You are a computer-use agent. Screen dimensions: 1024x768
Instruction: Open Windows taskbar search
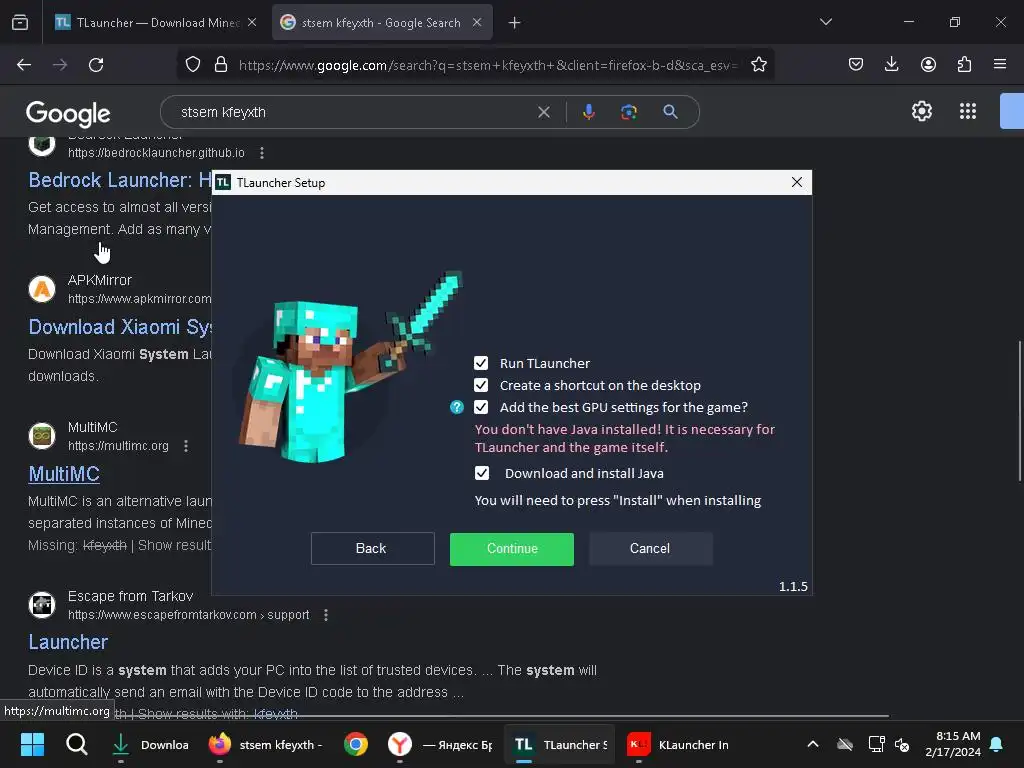(76, 744)
